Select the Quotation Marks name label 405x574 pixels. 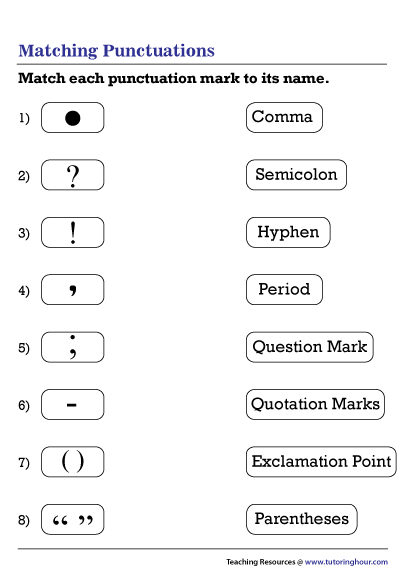click(x=315, y=405)
